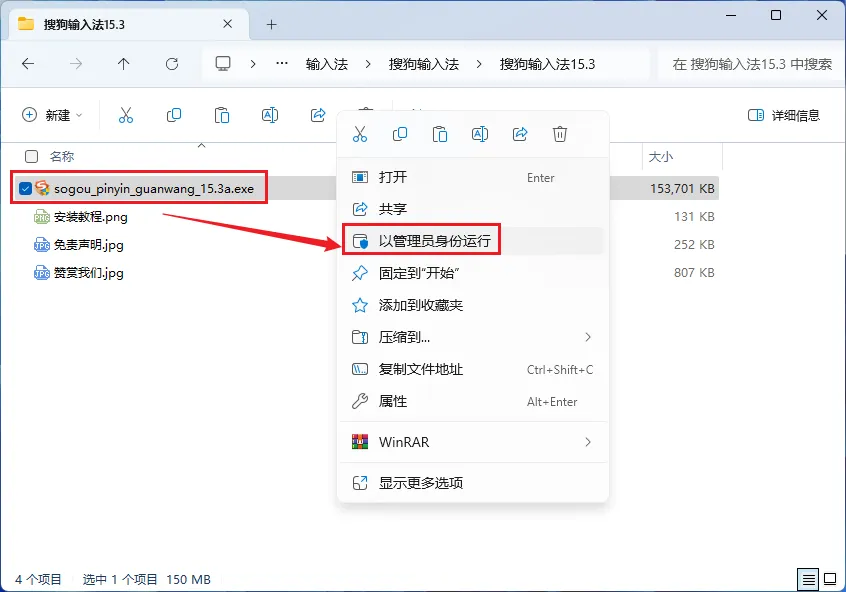Click Cut icon in context menu
The height and width of the screenshot is (592, 846).
pos(360,134)
